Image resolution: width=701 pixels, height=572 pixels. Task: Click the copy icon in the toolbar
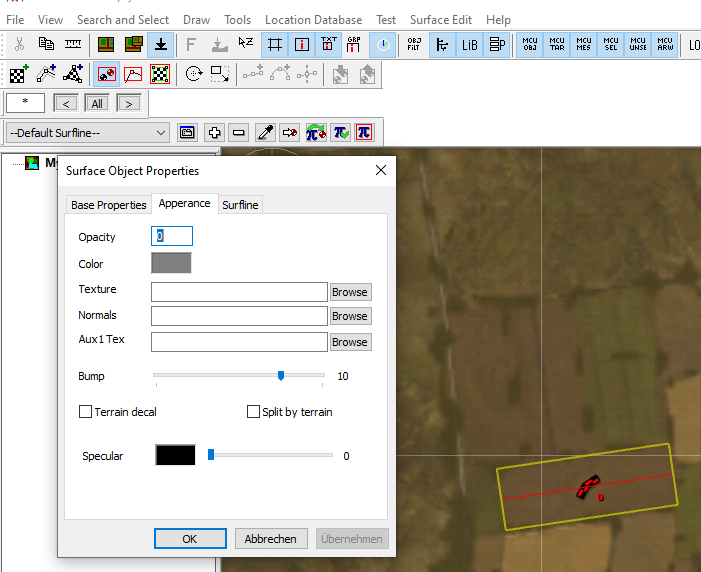46,45
